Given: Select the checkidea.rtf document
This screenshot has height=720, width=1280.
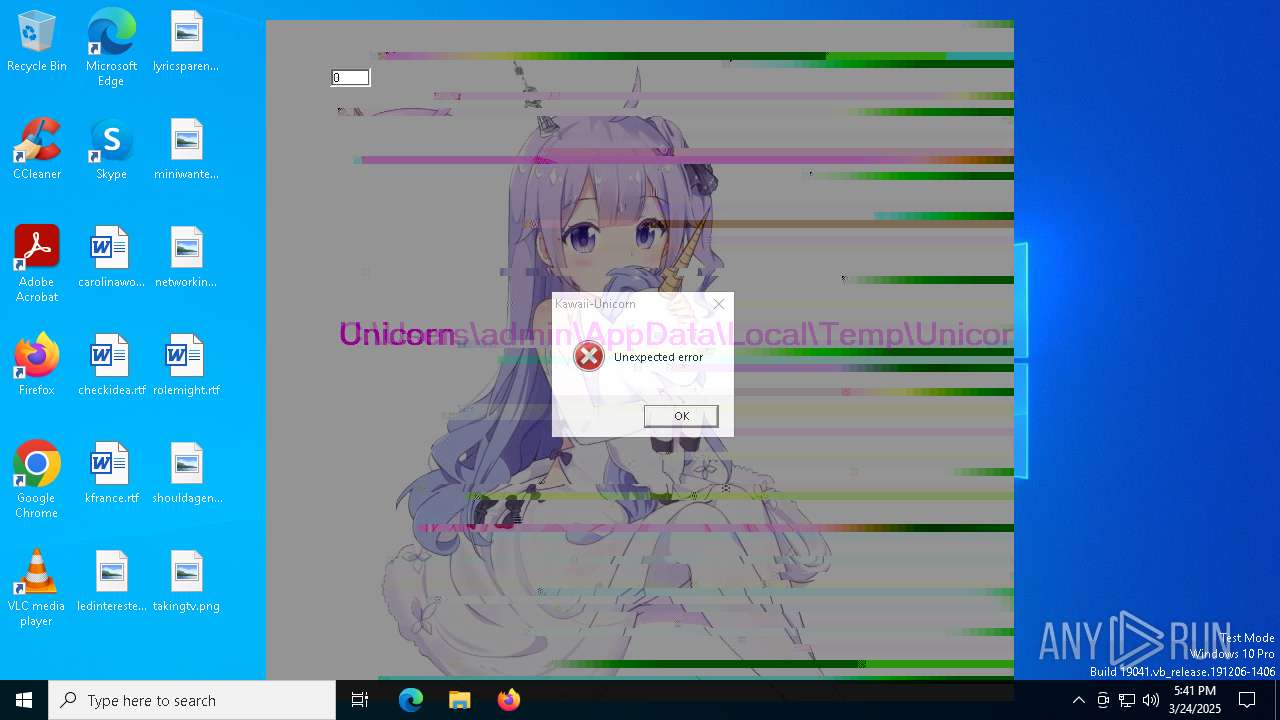Looking at the screenshot, I should coord(111,365).
